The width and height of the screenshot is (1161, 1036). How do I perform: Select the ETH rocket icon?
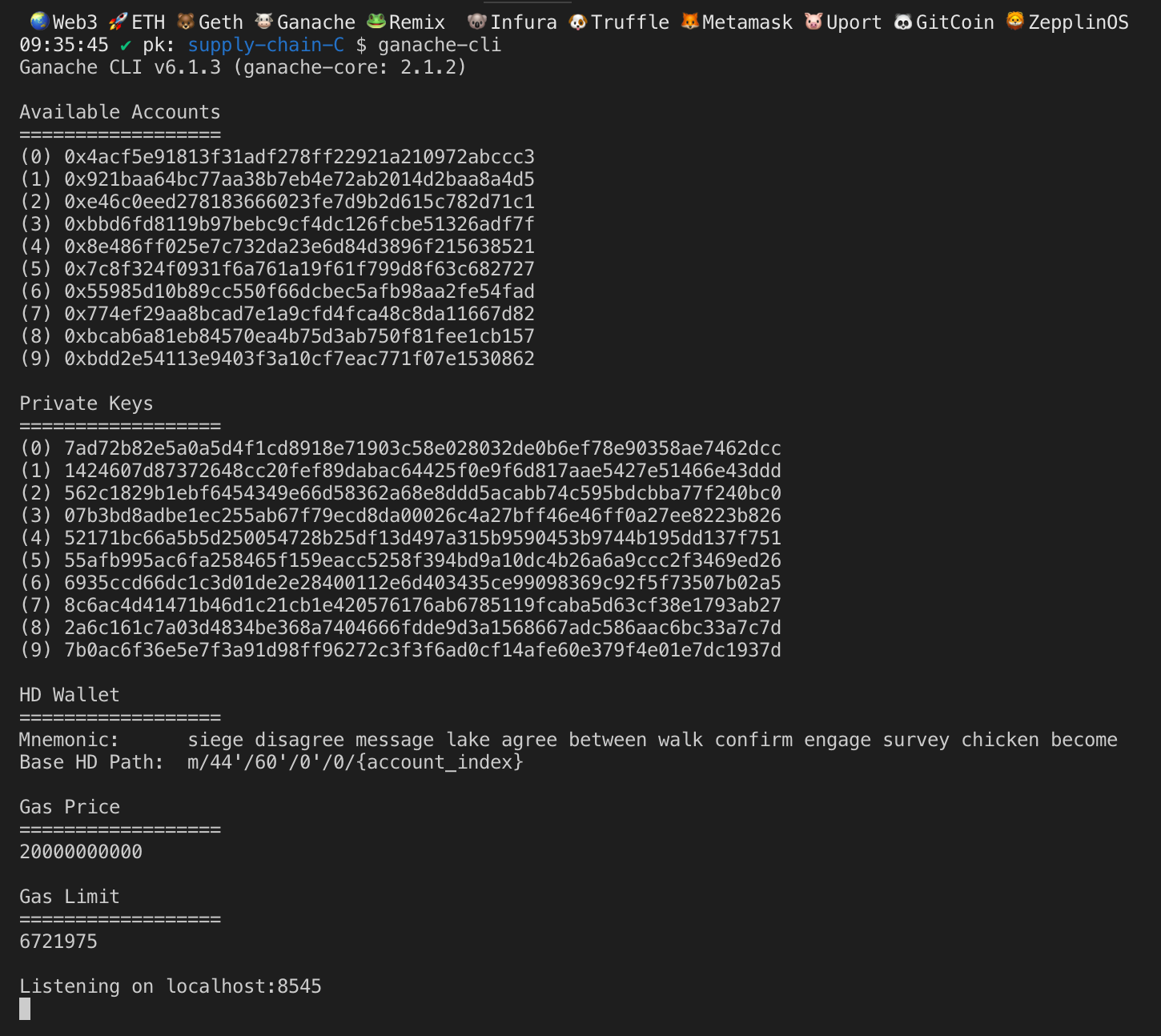pos(119,22)
